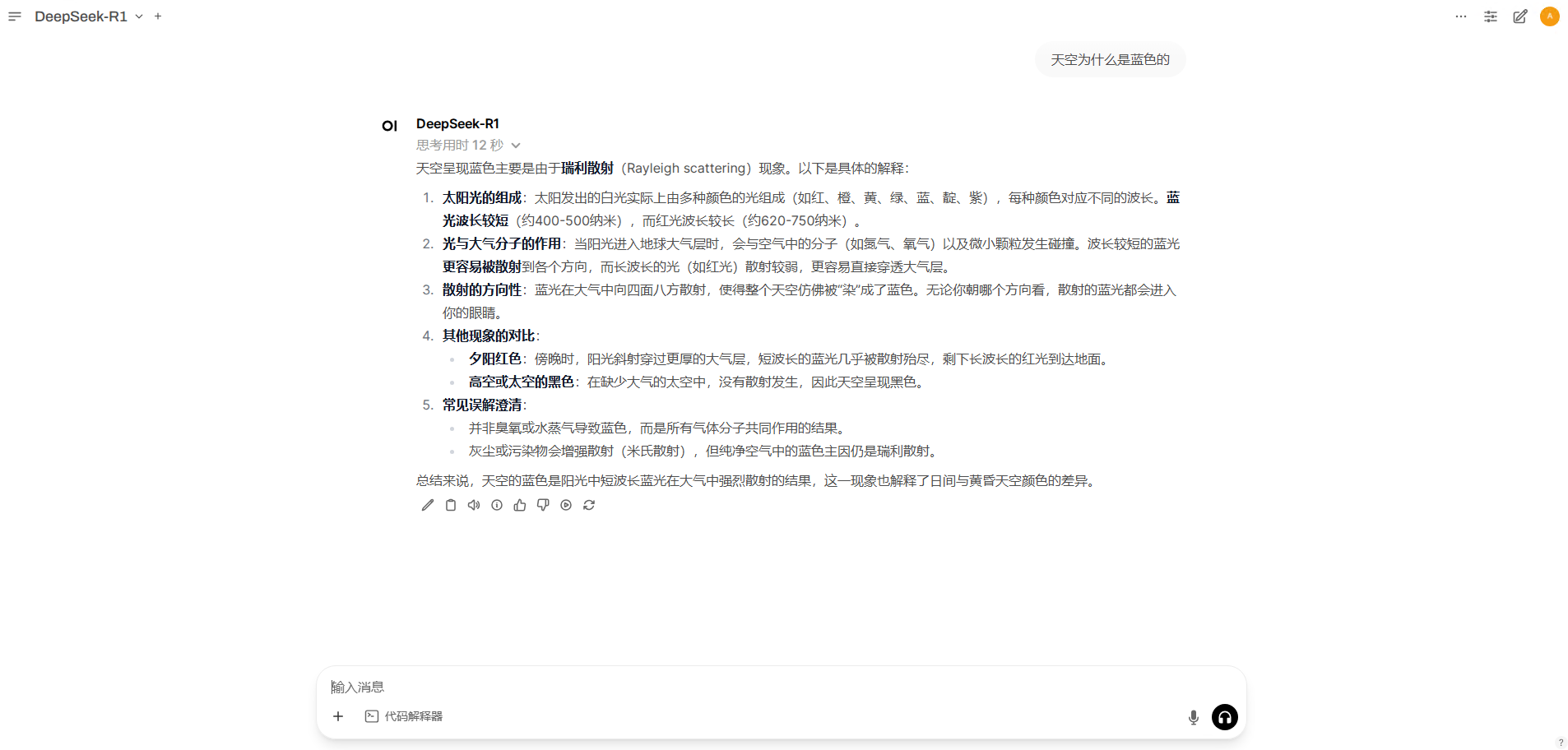Add an attachment with the plus button
1568x750 pixels.
[x=337, y=716]
